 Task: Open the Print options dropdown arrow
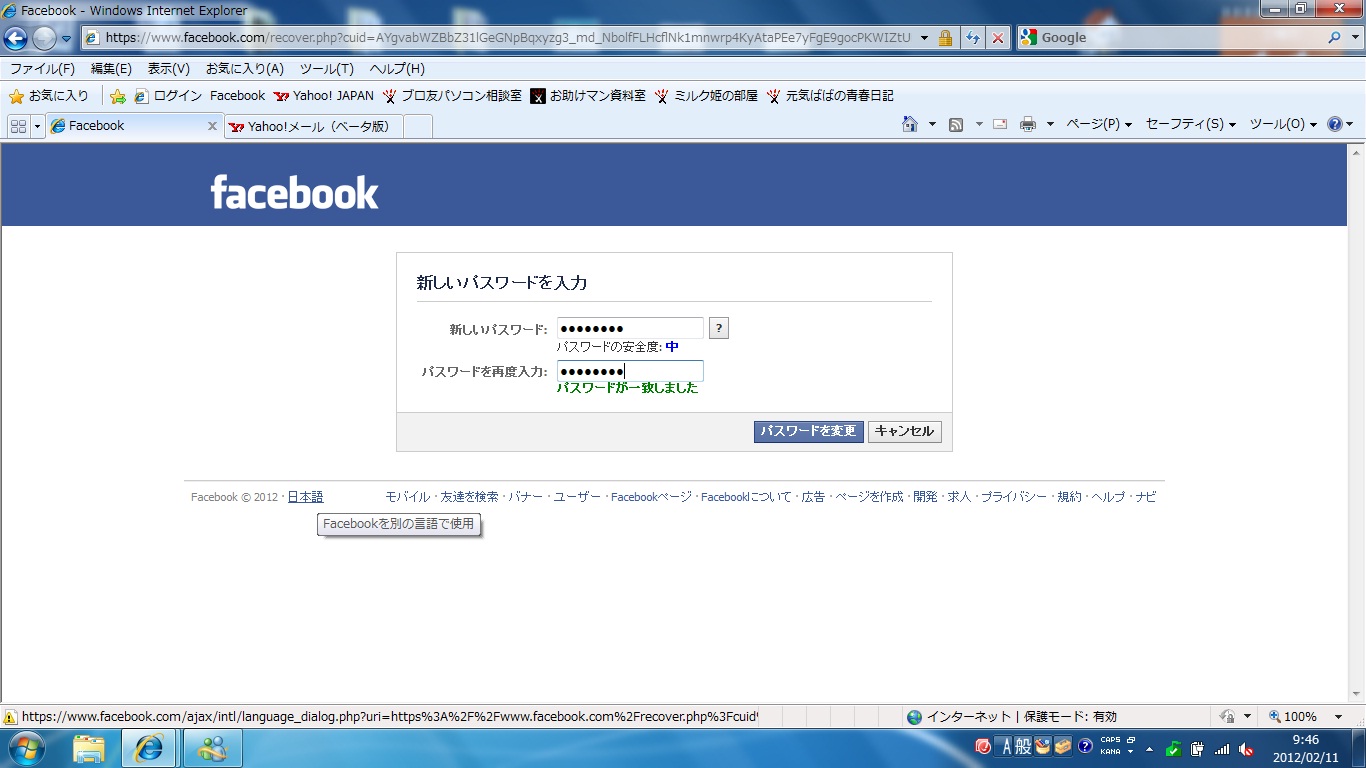tap(1050, 125)
